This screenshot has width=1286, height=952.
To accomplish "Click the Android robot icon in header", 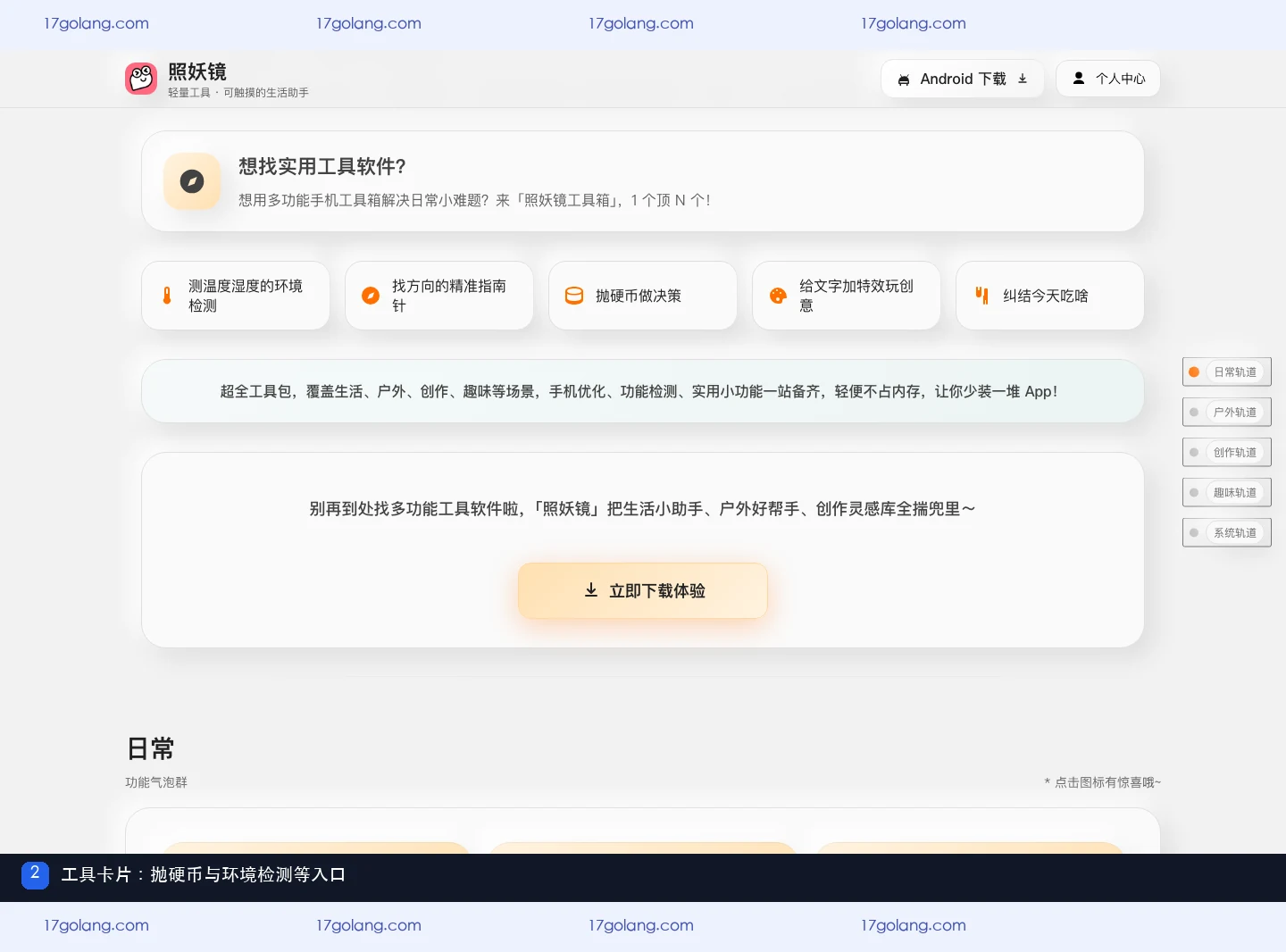I will 904,79.
